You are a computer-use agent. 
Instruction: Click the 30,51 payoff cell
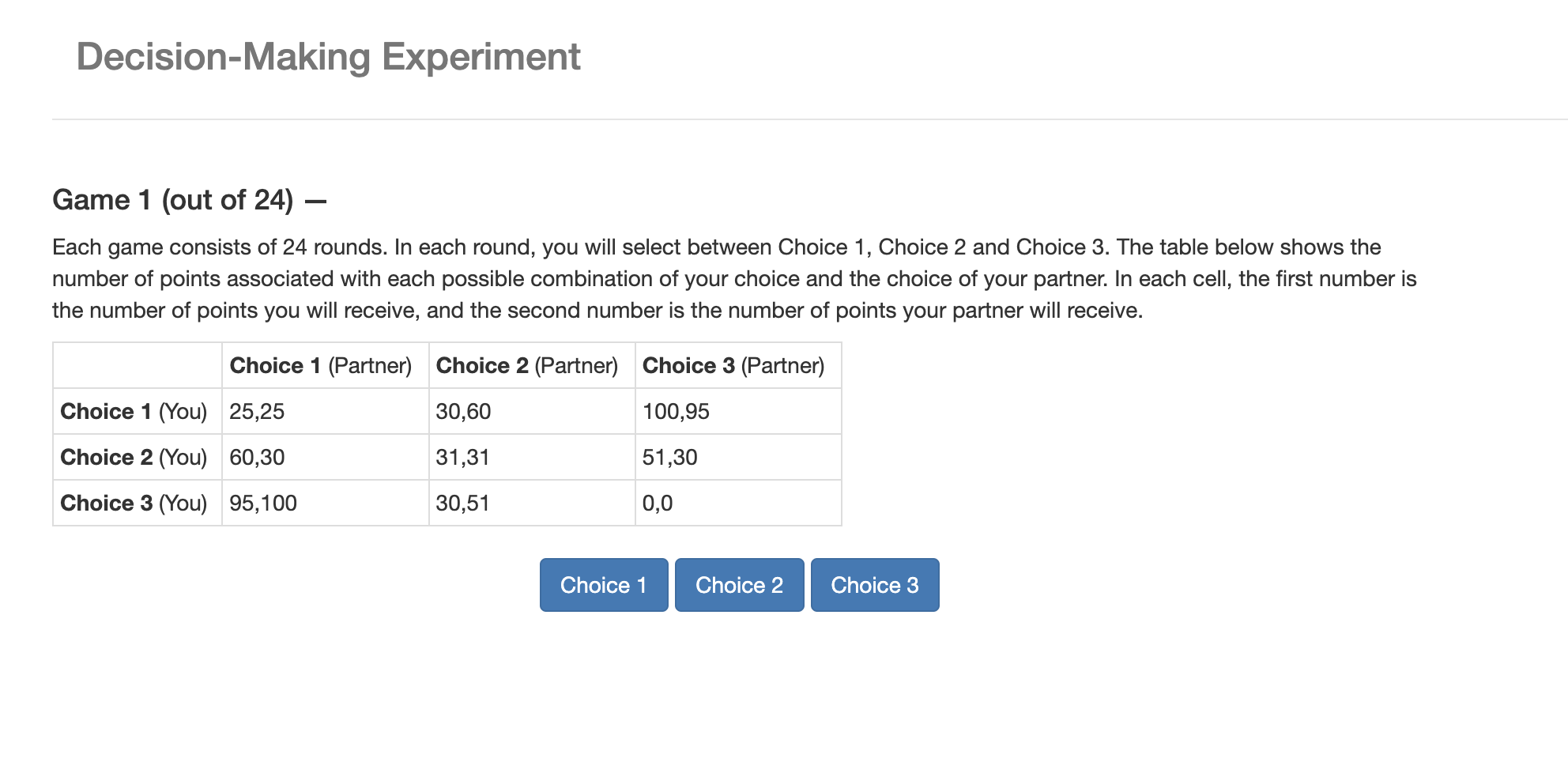tap(532, 503)
